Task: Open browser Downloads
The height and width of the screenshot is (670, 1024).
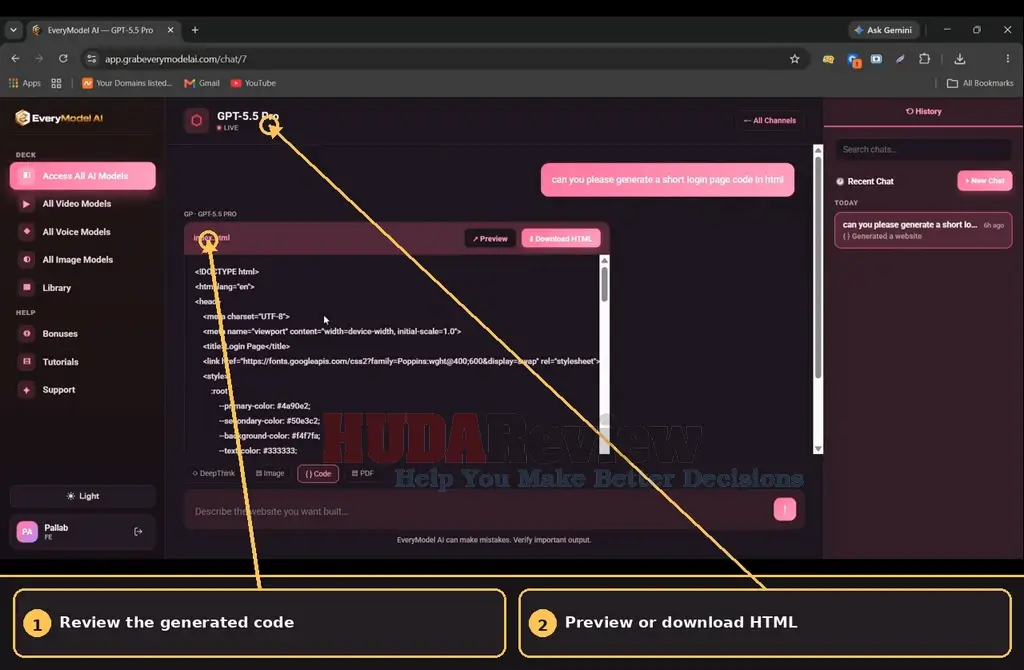Action: point(959,59)
